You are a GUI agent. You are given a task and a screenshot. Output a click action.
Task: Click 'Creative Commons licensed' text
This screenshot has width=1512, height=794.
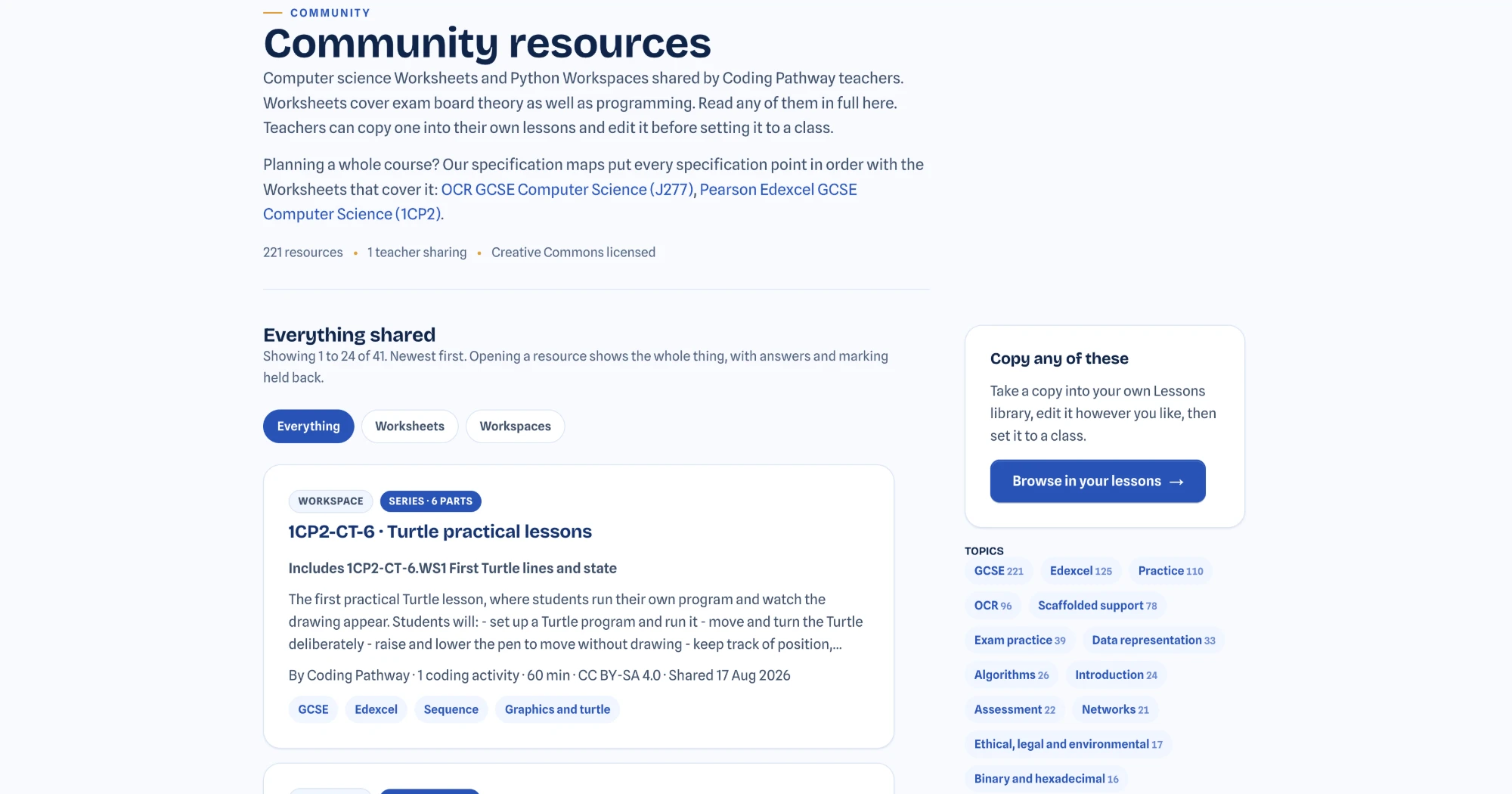(573, 253)
